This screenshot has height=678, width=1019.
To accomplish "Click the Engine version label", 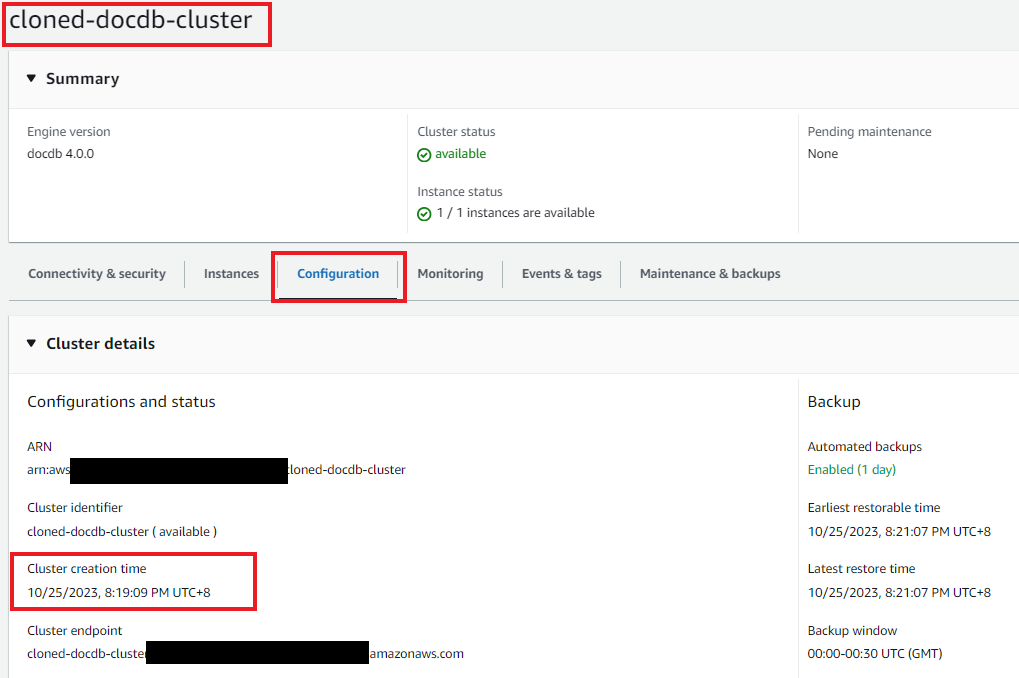I will coord(68,131).
